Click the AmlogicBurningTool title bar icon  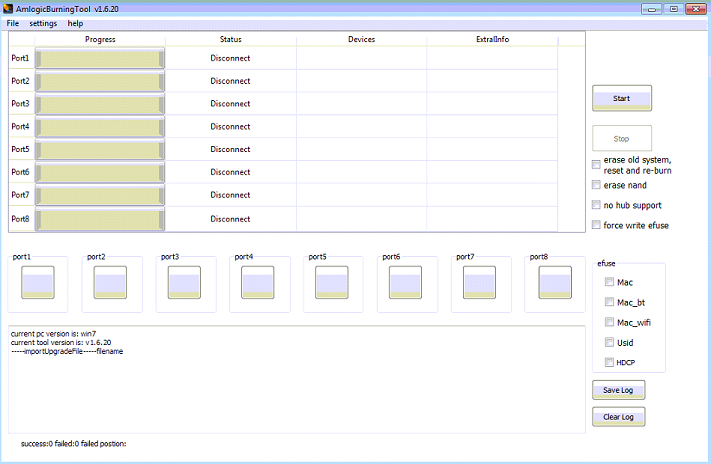click(x=8, y=9)
